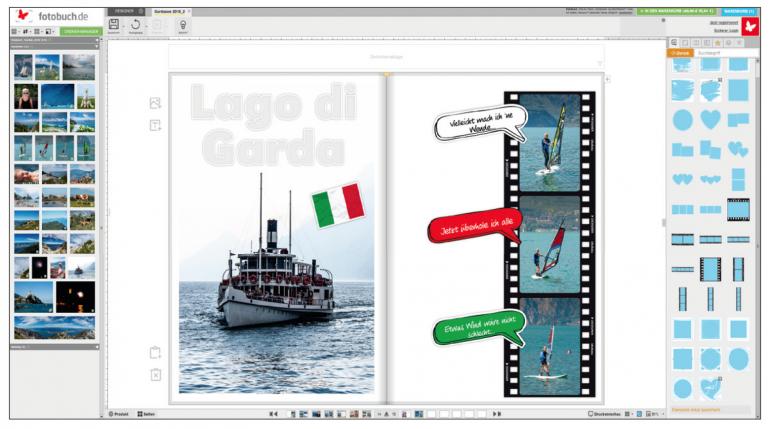Viewport: 770px width, 429px height.
Task: Select the Lago di Garda title text
Action: 273,125
